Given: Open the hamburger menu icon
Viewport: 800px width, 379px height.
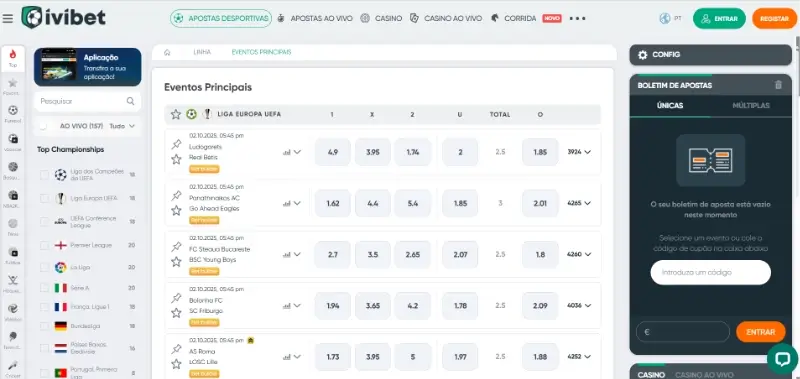Looking at the screenshot, I should click(7, 18).
